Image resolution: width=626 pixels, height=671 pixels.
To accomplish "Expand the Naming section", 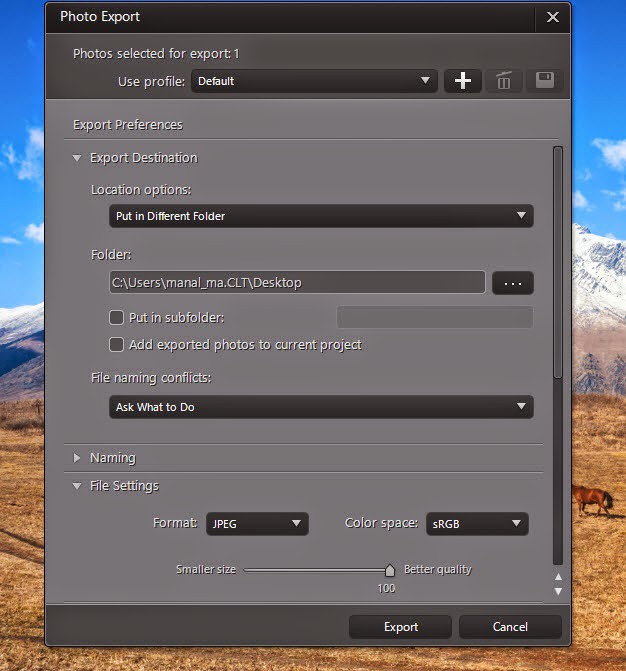I will point(77,458).
